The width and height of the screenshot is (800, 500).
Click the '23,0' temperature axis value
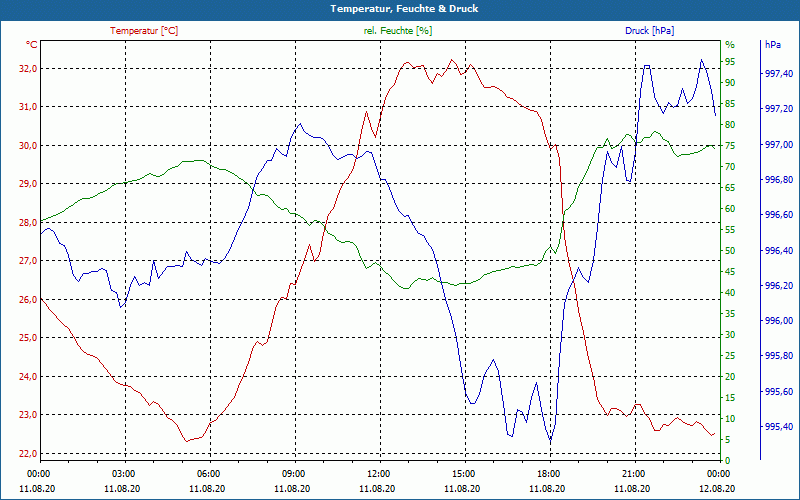click(x=29, y=415)
